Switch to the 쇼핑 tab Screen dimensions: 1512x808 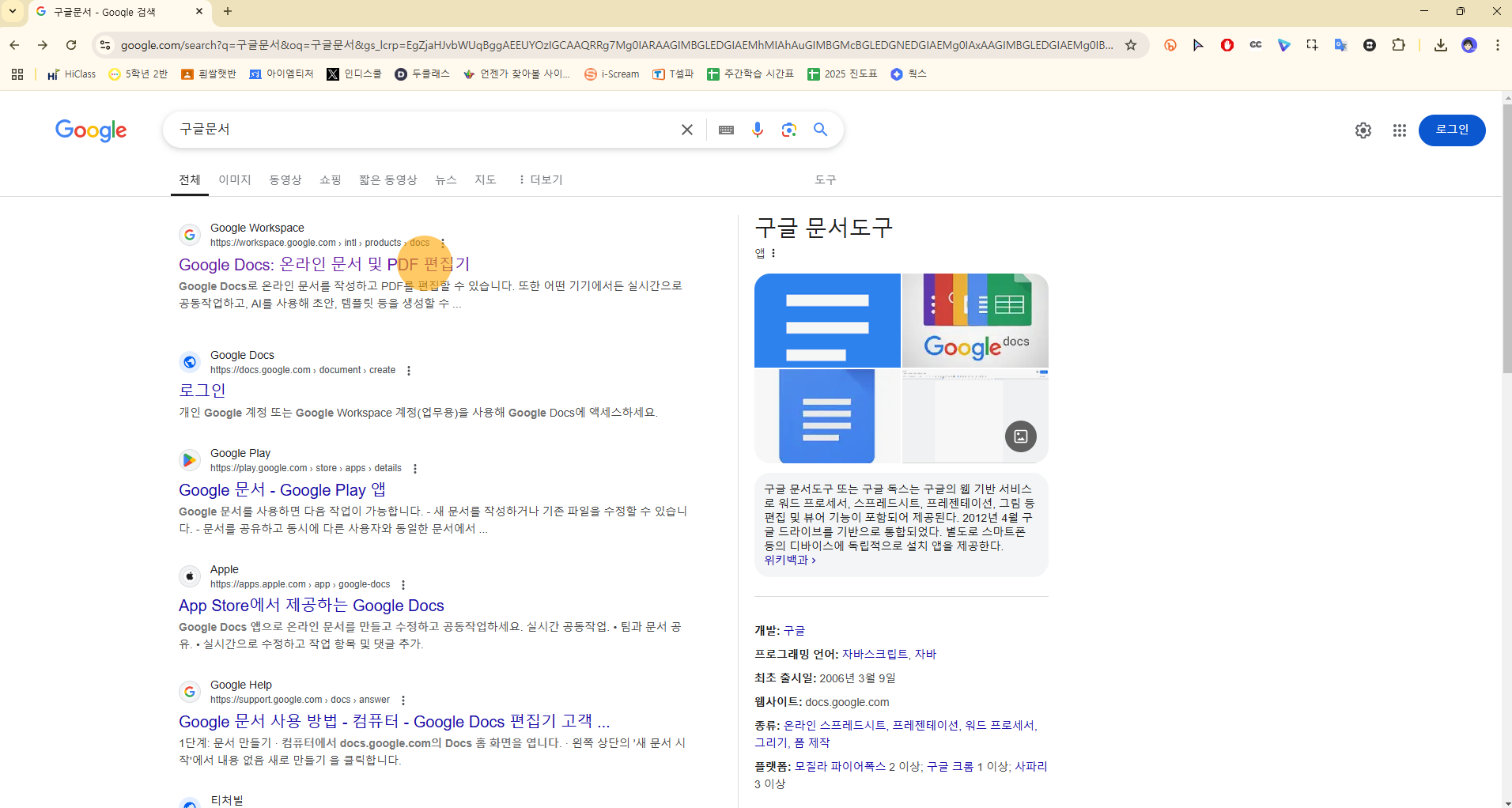coord(331,179)
